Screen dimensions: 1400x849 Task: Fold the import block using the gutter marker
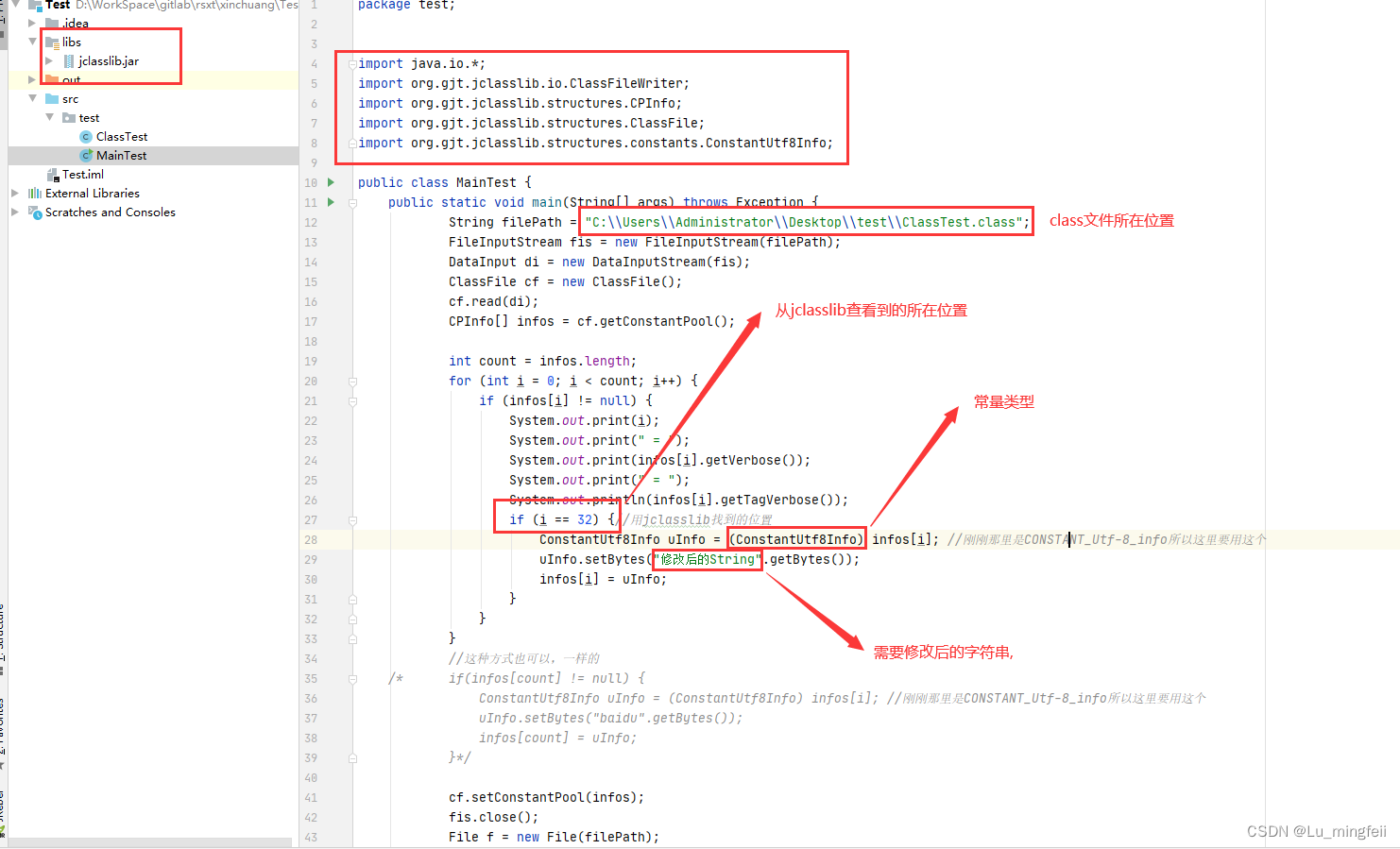pyautogui.click(x=351, y=63)
